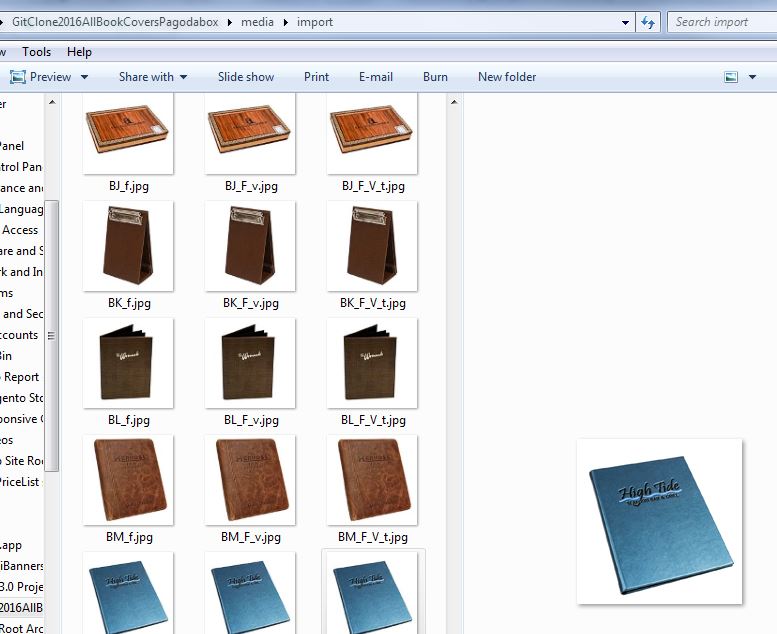Select BL_F_V_t.jpg thumbnail
The height and width of the screenshot is (634, 777).
click(372, 363)
